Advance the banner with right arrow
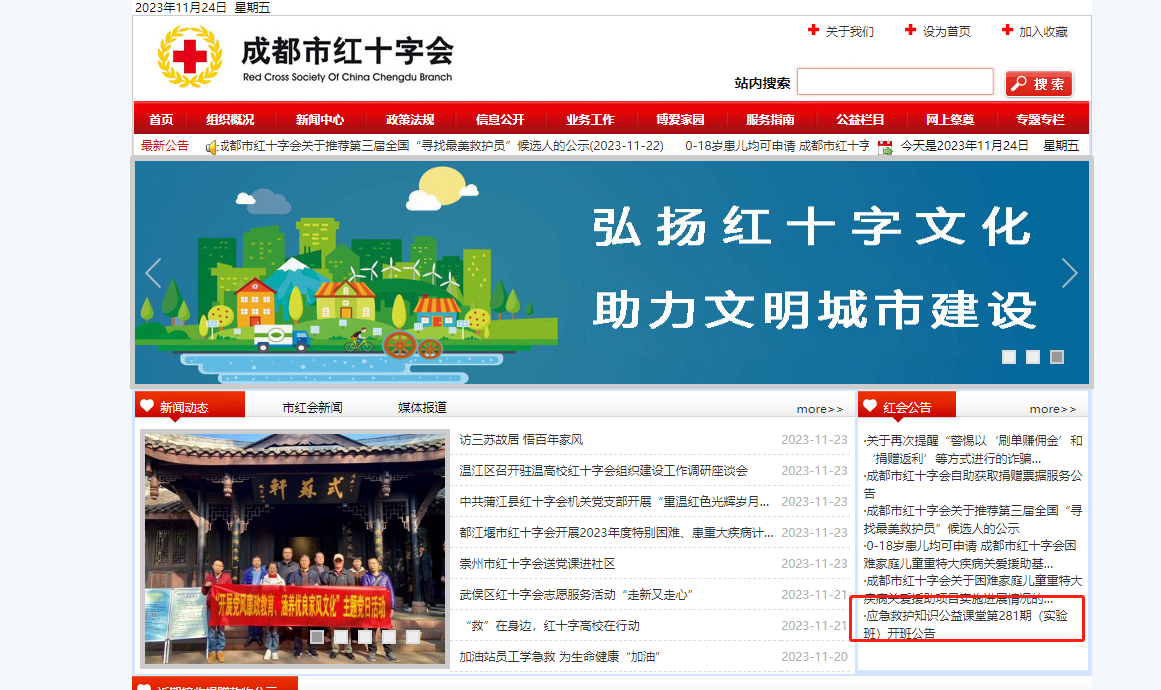Image resolution: width=1161 pixels, height=690 pixels. coord(1069,273)
